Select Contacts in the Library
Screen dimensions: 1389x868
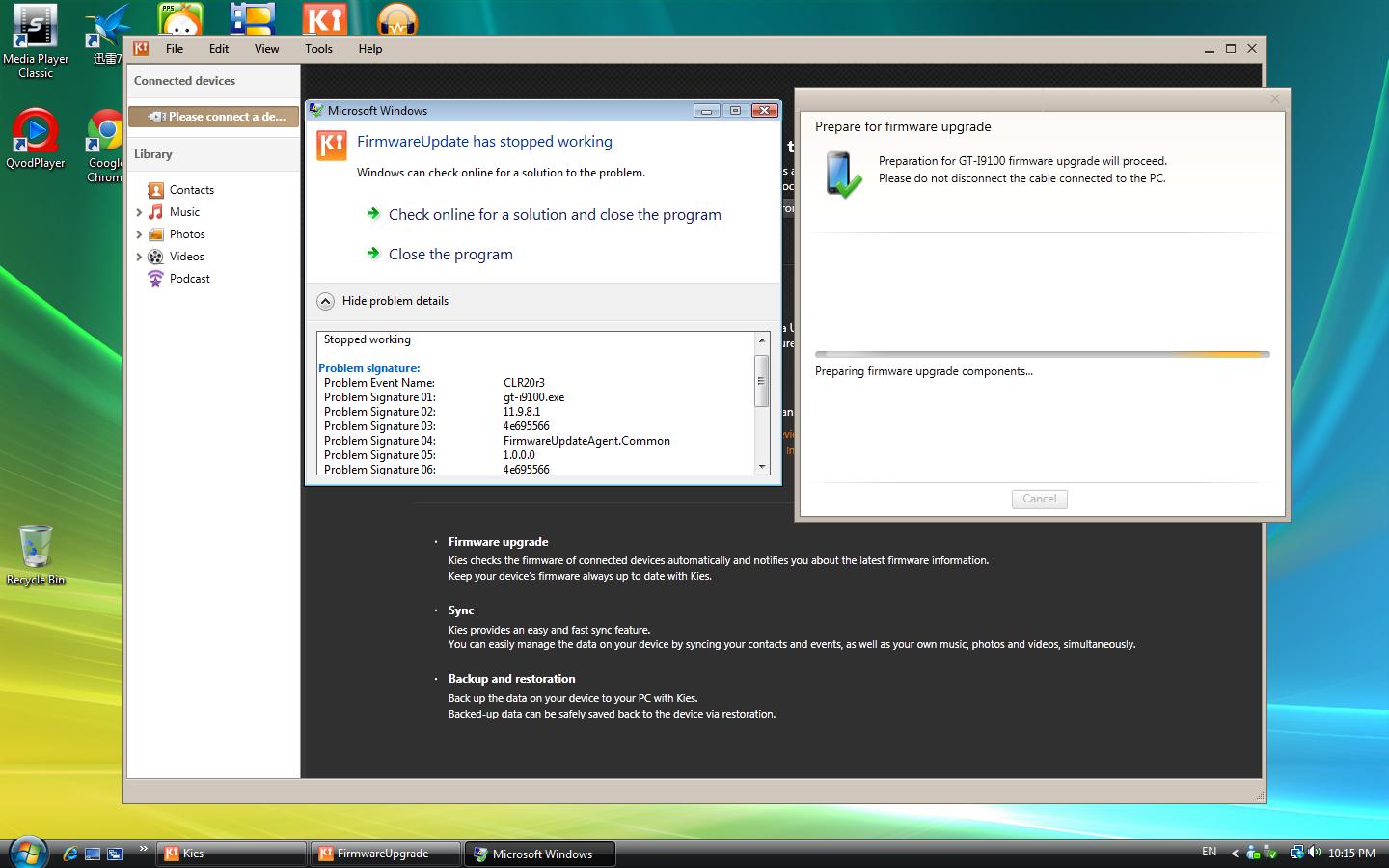point(192,190)
